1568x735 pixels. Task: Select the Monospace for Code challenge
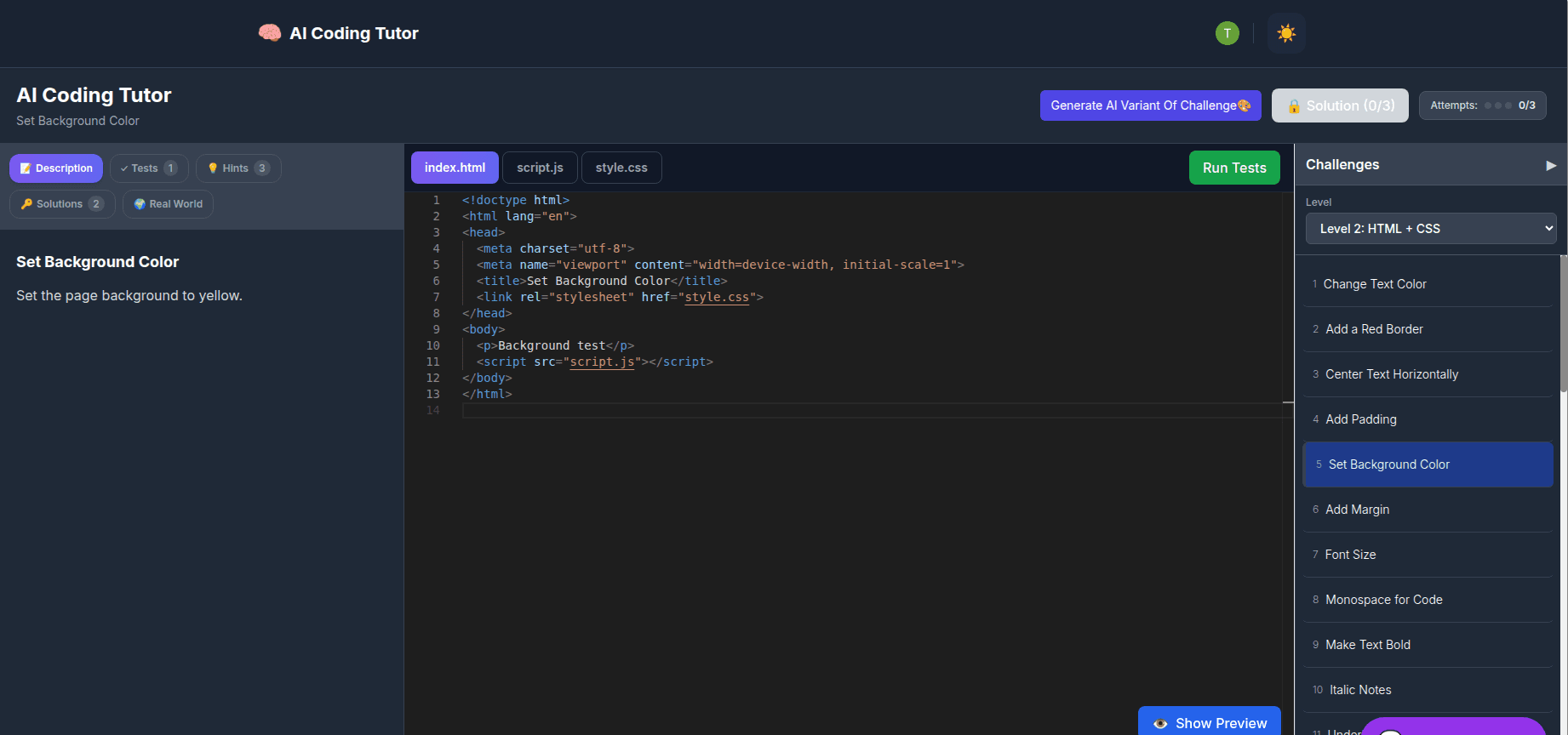pos(1428,600)
